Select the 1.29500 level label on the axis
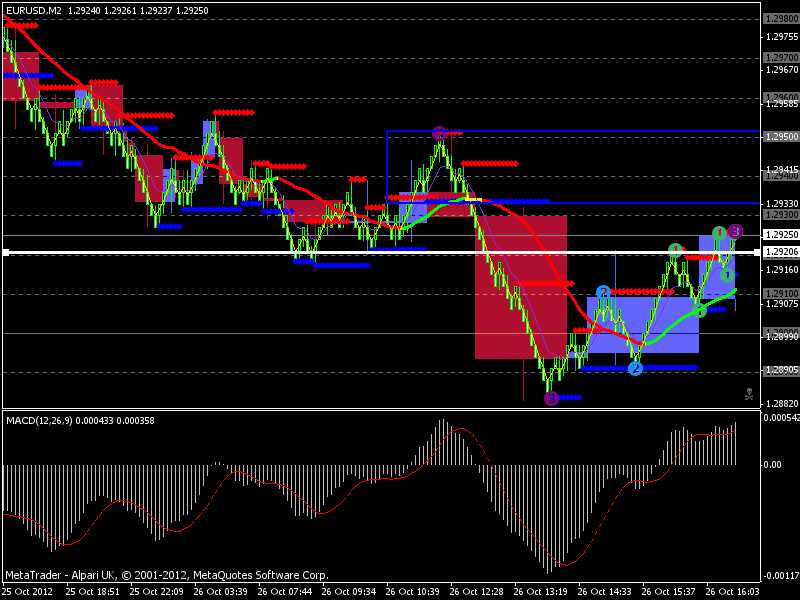Viewport: 800px width, 600px height. (x=782, y=137)
